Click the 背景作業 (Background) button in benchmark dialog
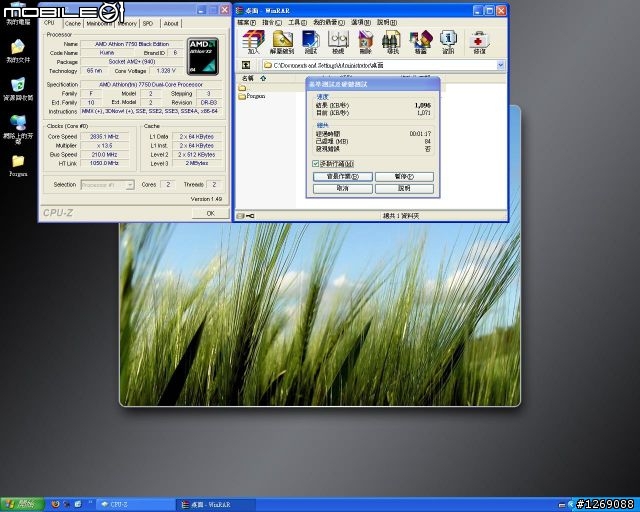640x512 pixels. point(343,177)
